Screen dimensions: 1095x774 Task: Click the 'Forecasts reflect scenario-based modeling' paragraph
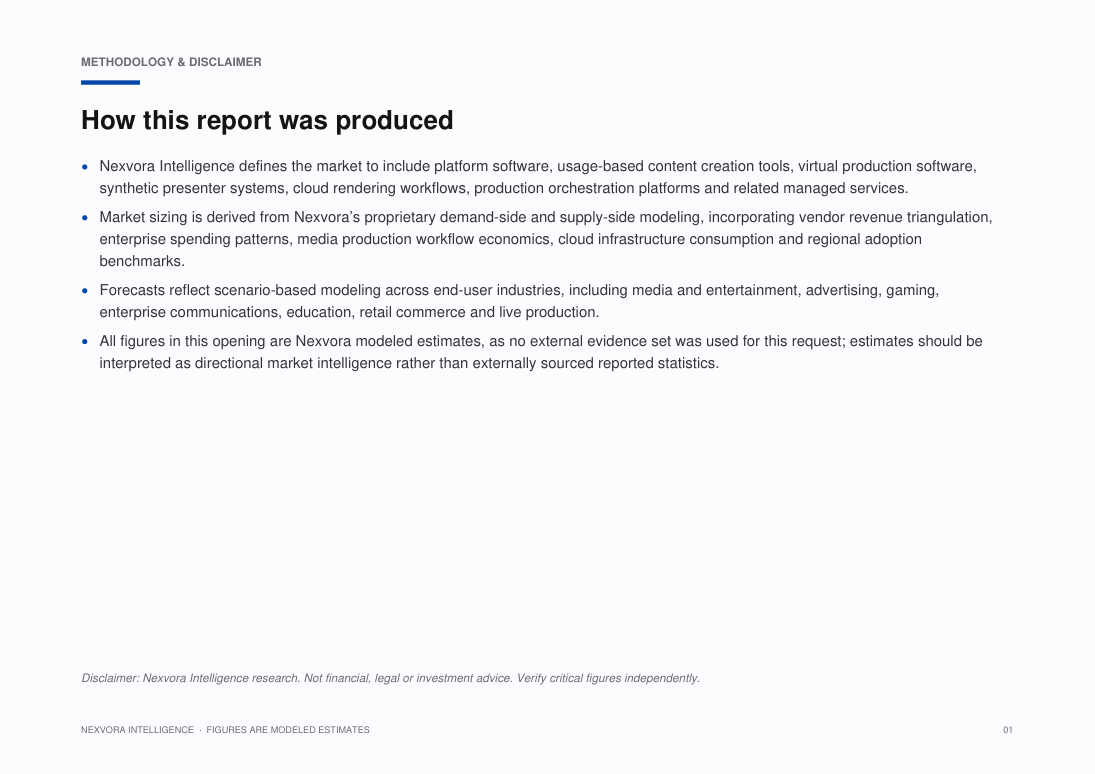click(519, 301)
